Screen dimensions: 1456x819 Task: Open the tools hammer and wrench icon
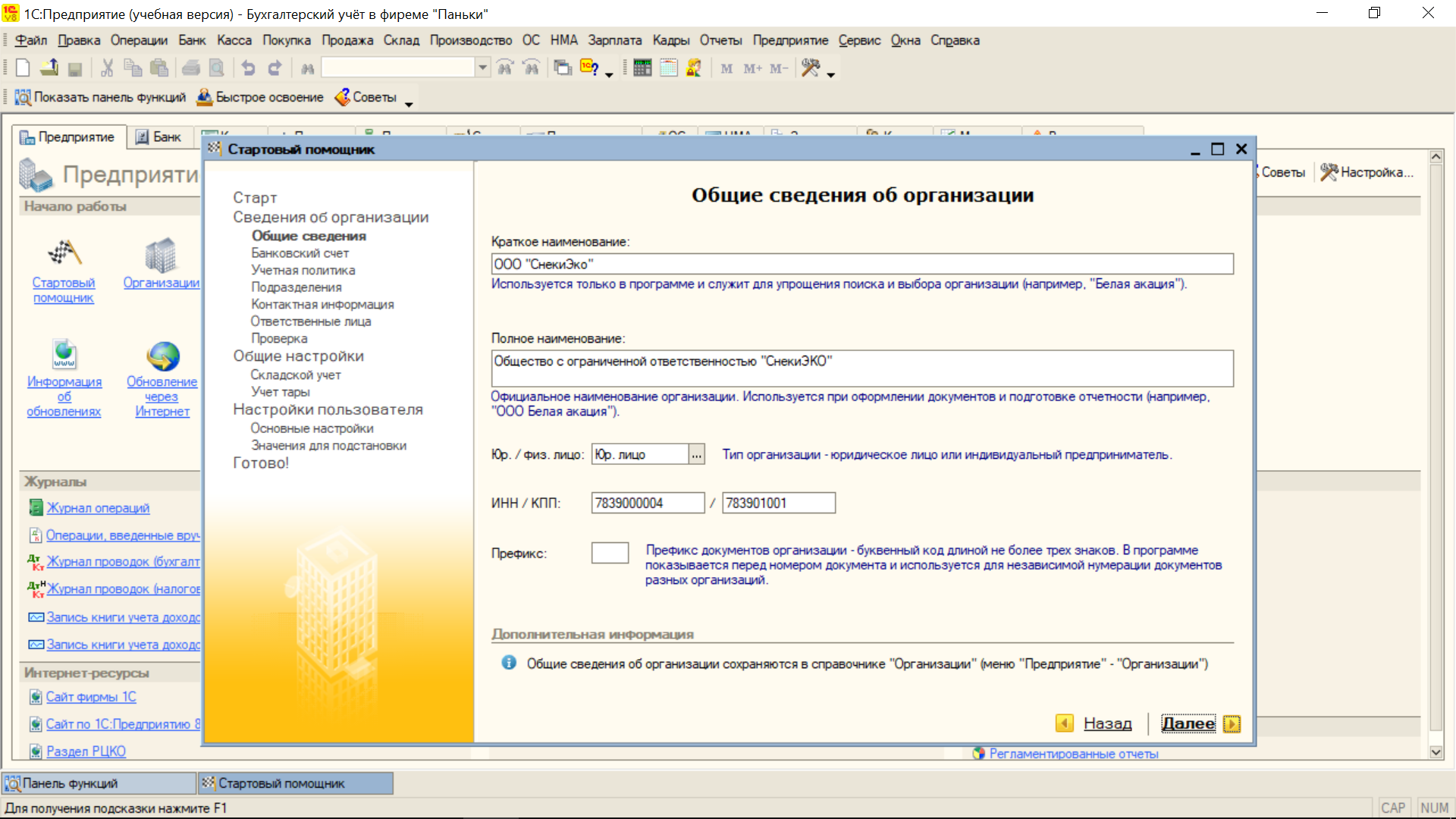(811, 68)
